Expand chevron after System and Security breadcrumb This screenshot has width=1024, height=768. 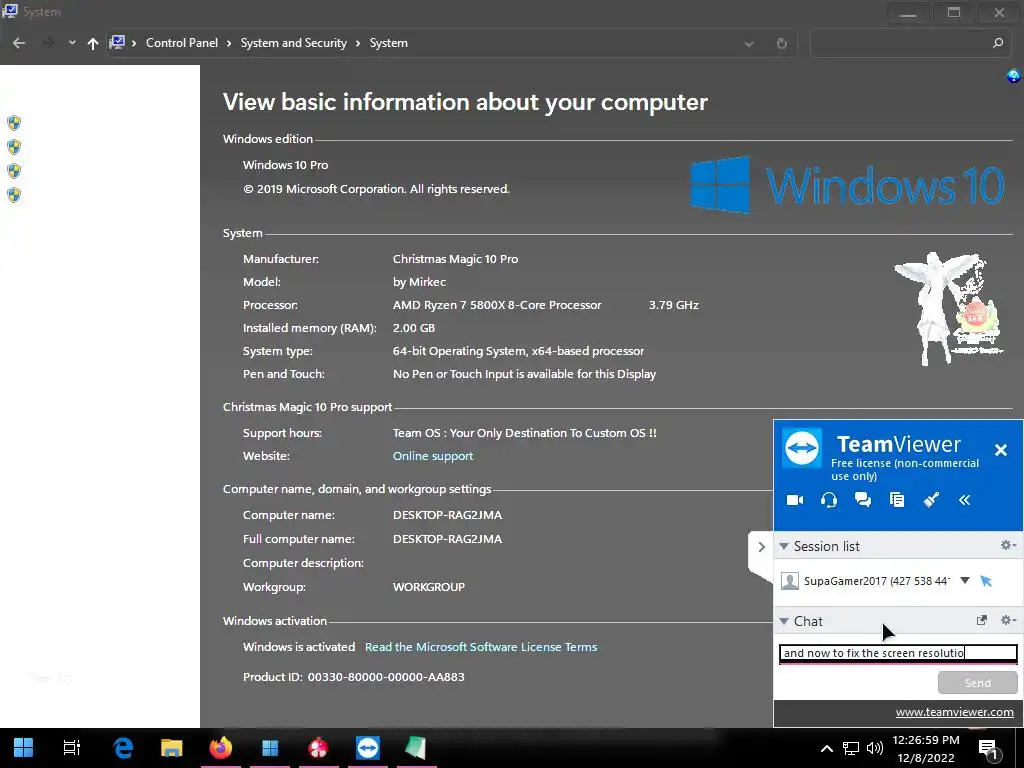point(358,43)
